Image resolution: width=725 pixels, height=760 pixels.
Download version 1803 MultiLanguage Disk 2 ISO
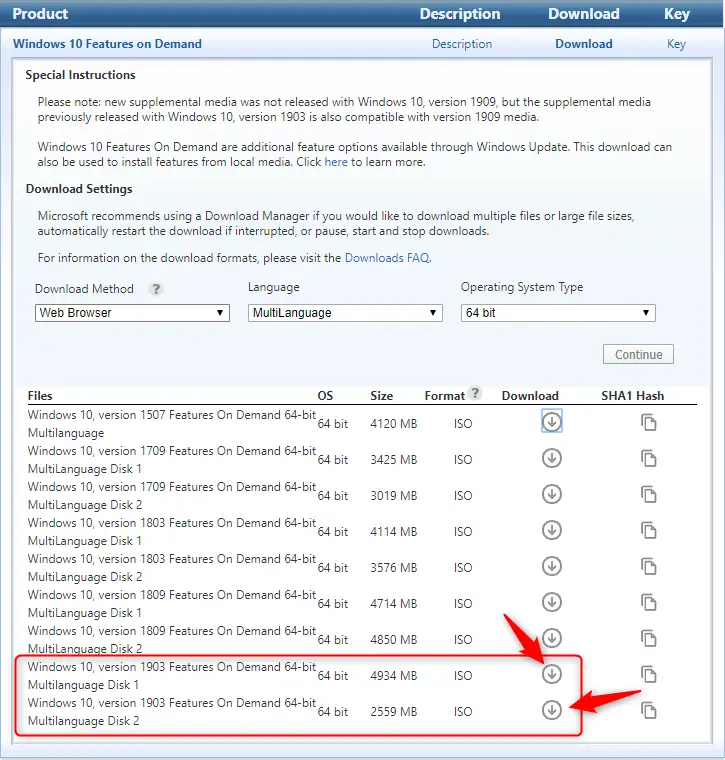point(552,566)
